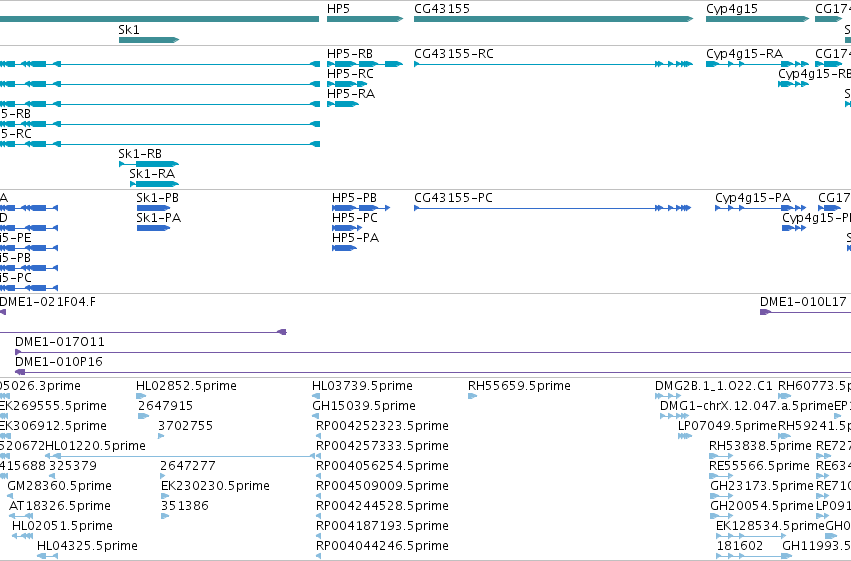The height and width of the screenshot is (561, 851).
Task: Click the HP5-PC protein feature
Action: click(347, 228)
